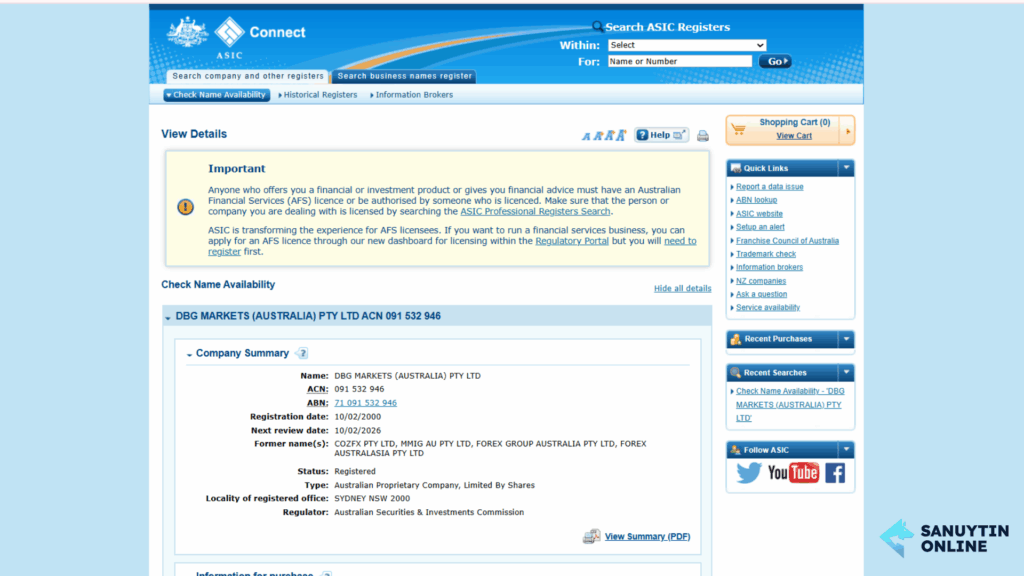Open Setup an alert quick link
The height and width of the screenshot is (576, 1024).
tap(760, 227)
